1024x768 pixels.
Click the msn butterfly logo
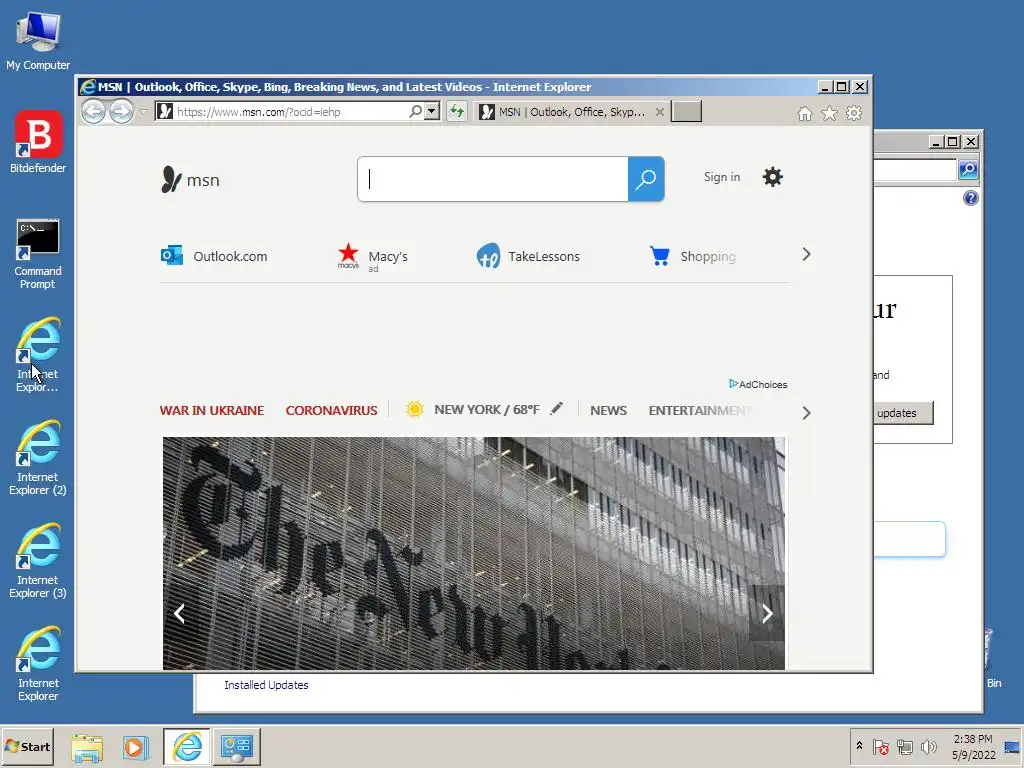pos(171,180)
